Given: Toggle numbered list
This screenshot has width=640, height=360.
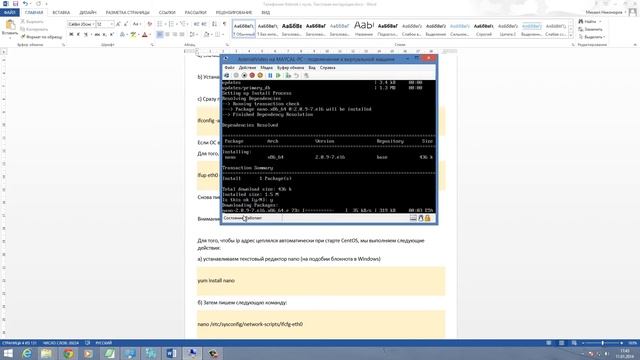Looking at the screenshot, I should (x=171, y=24).
